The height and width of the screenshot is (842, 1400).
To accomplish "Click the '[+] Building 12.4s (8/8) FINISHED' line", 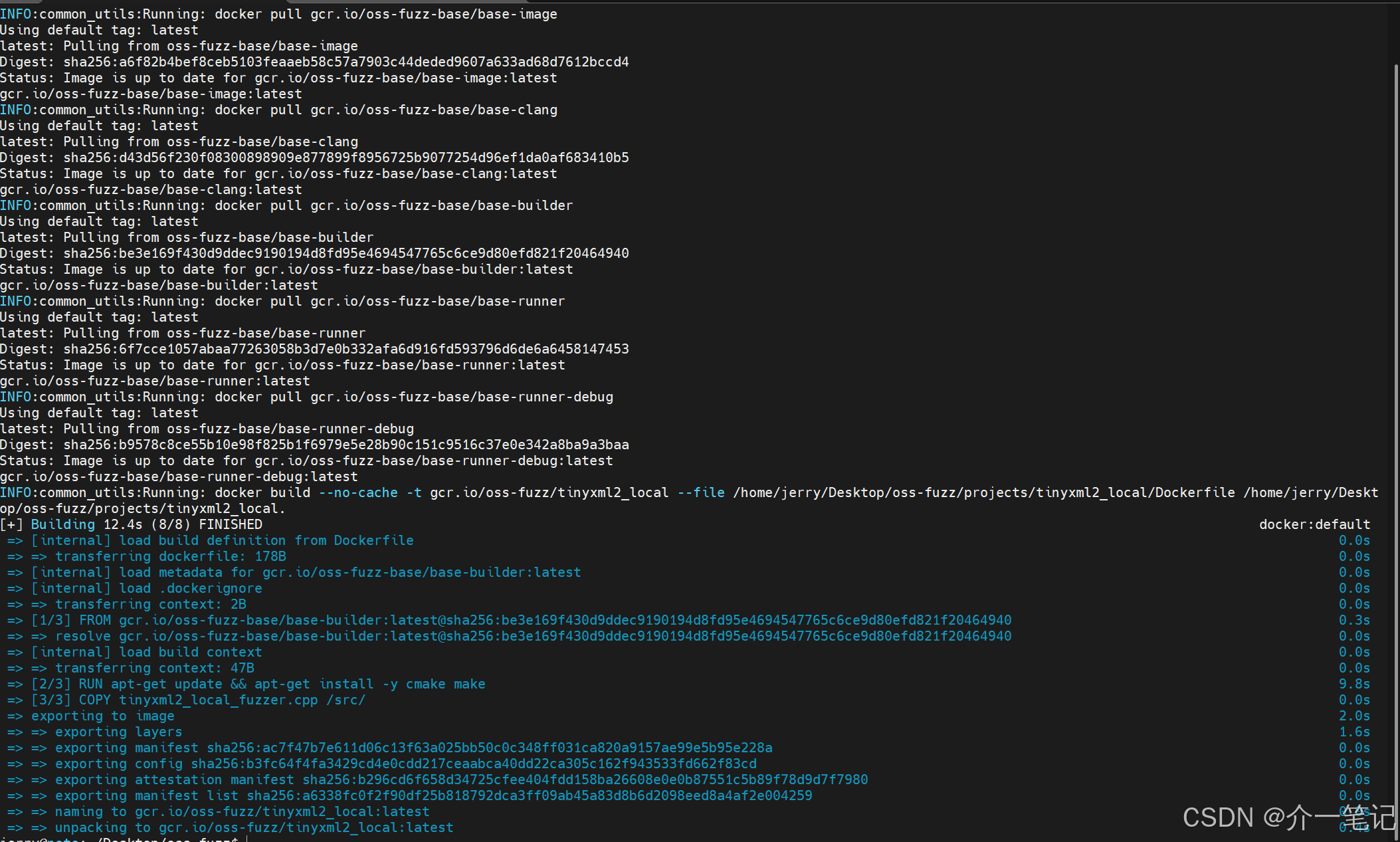I will (132, 524).
